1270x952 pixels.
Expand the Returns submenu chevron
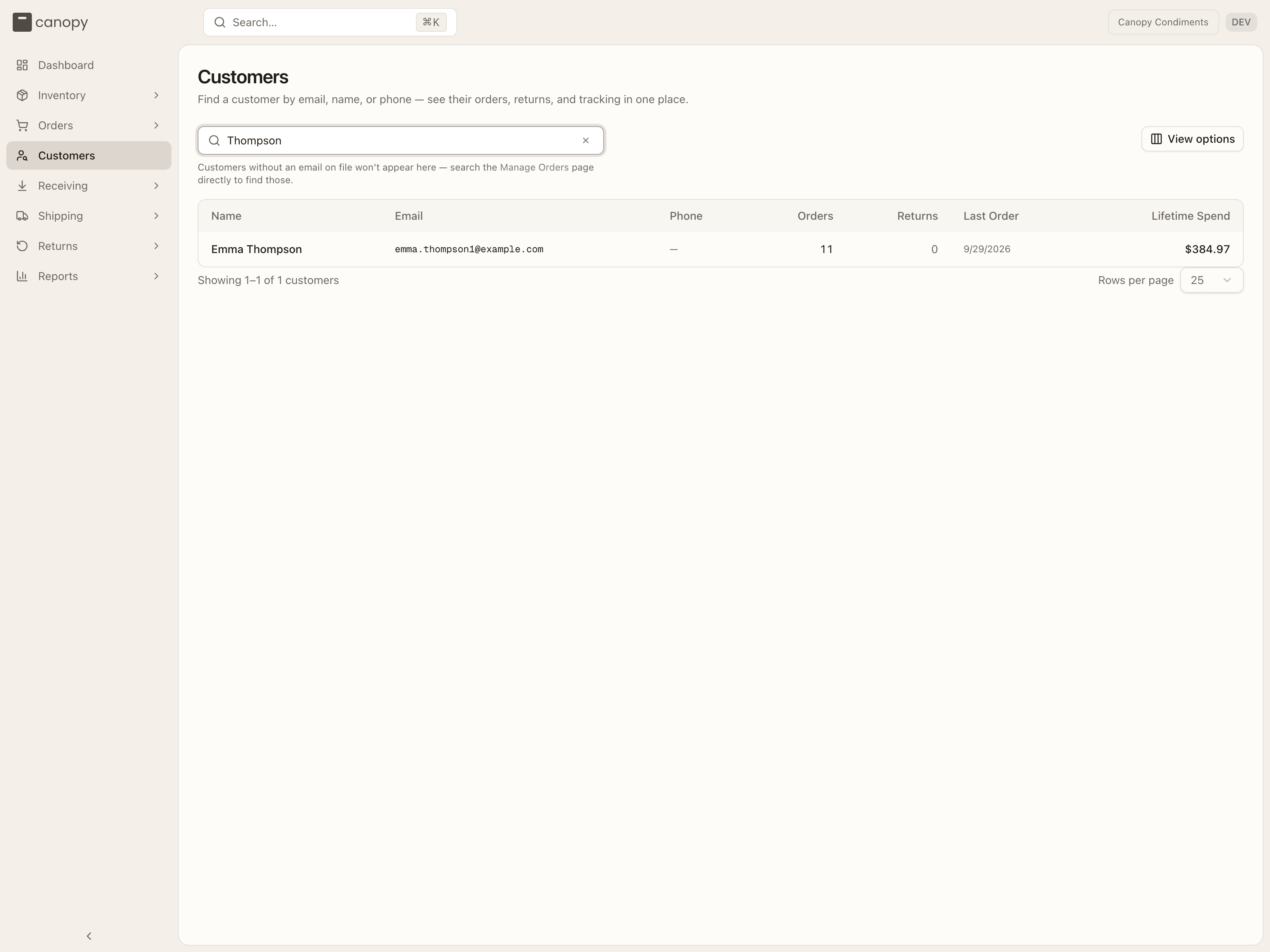tap(156, 246)
